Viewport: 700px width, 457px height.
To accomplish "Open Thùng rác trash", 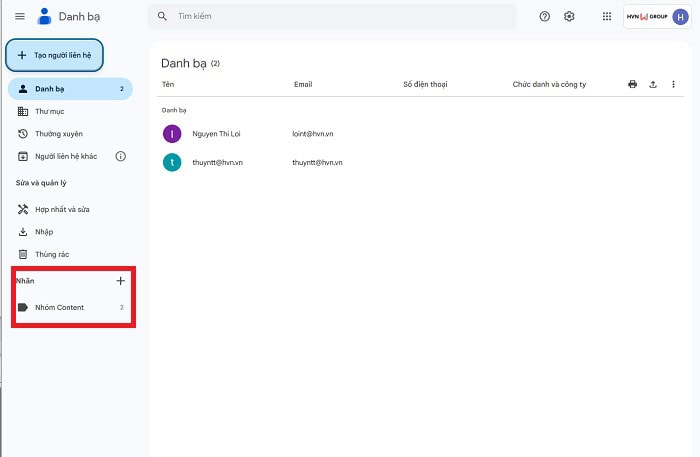I will [x=51, y=254].
